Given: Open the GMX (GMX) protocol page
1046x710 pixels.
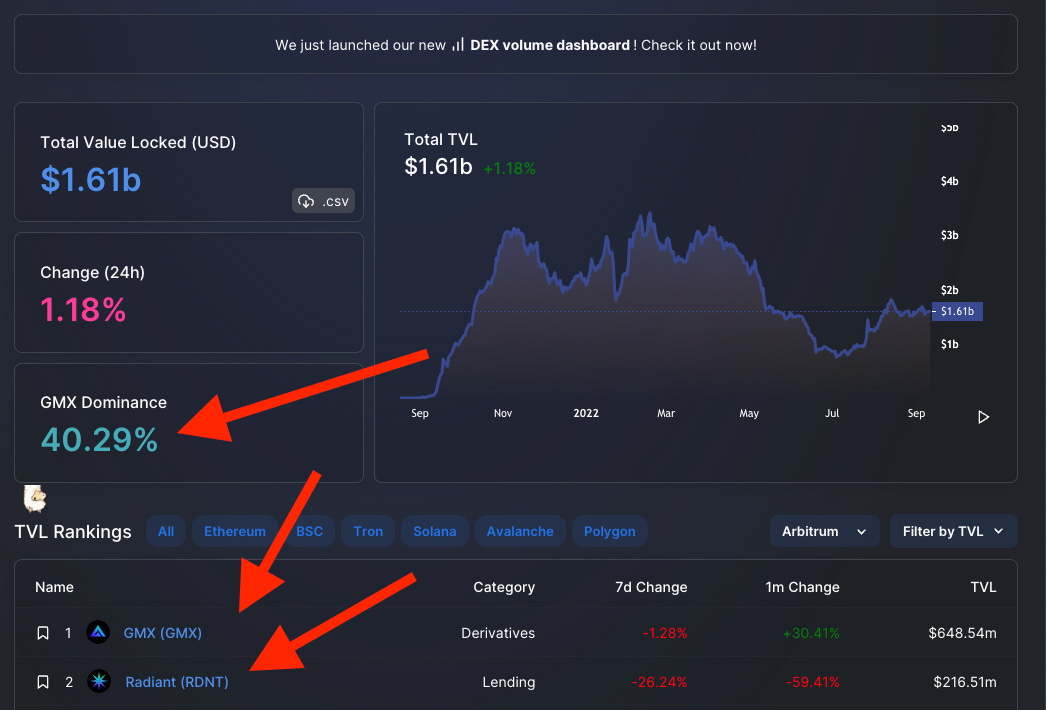Looking at the screenshot, I should 163,633.
